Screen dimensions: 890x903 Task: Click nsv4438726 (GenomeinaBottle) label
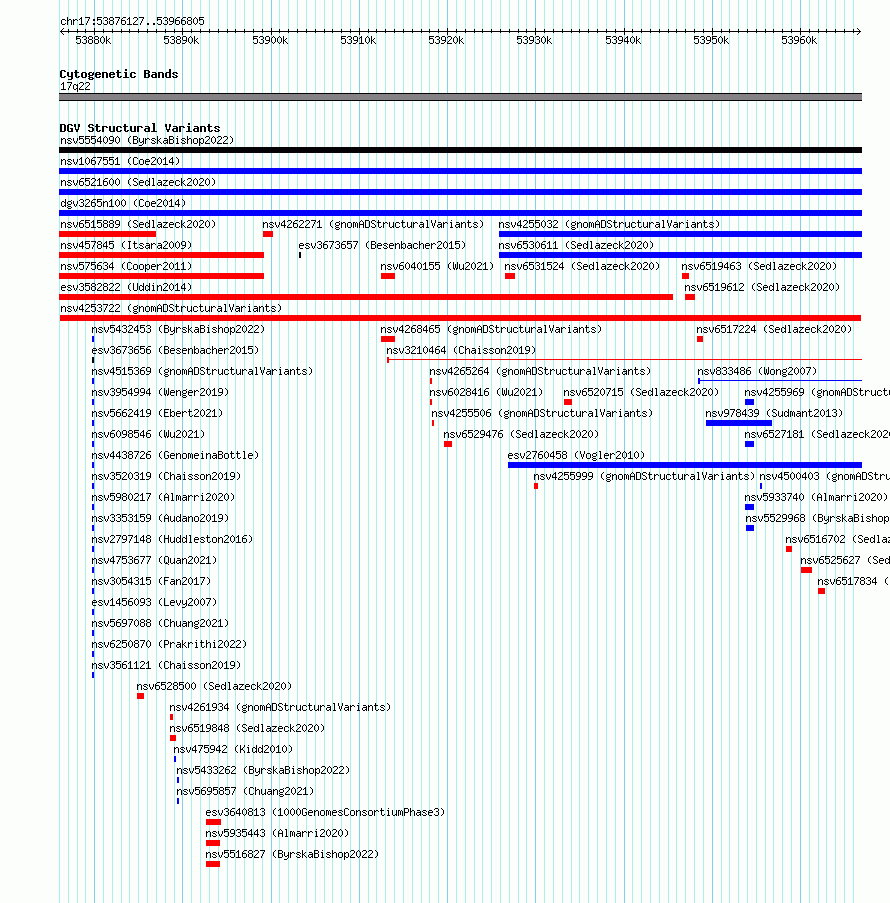pyautogui.click(x=175, y=456)
